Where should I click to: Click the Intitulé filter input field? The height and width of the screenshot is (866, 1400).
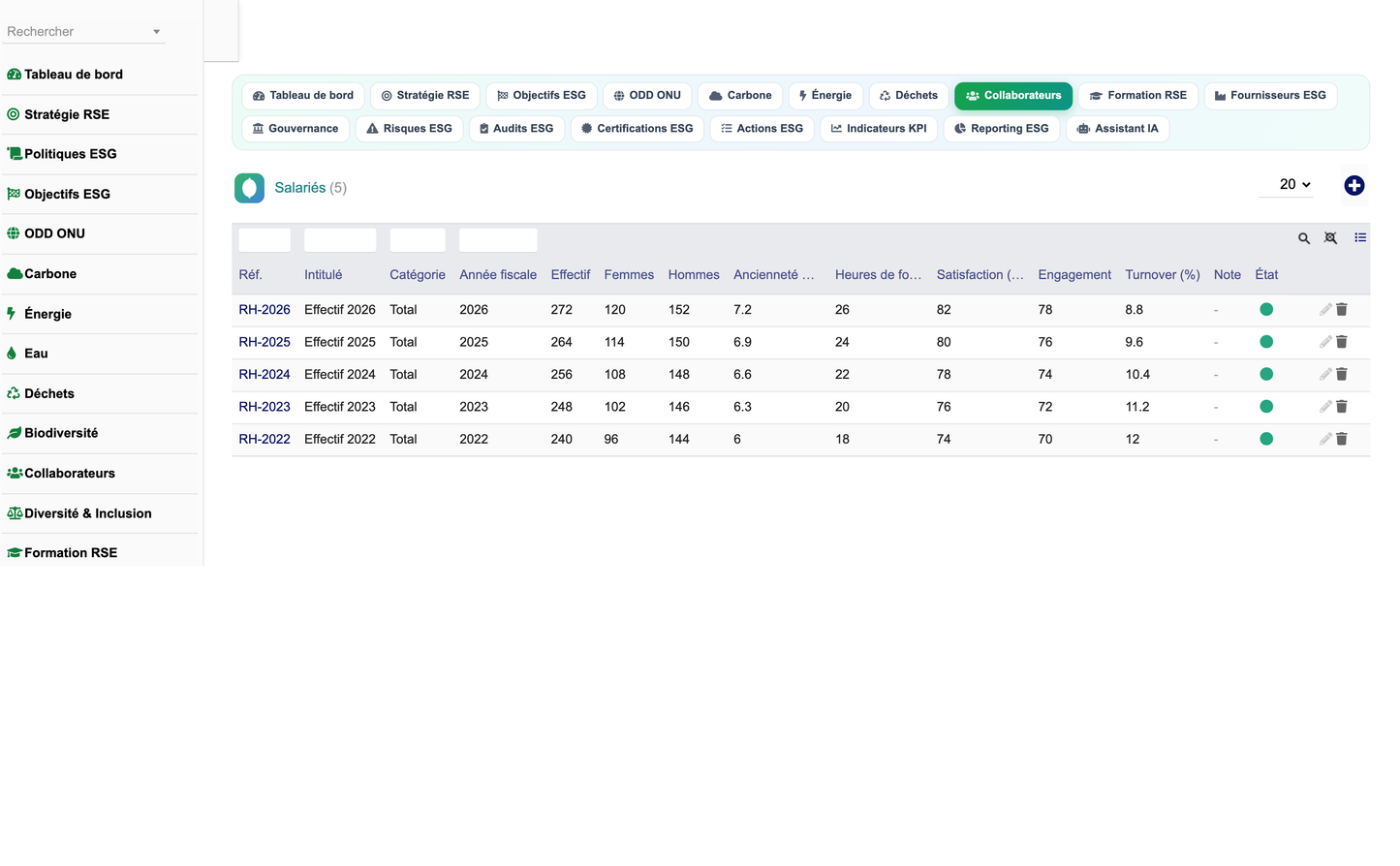pos(340,239)
